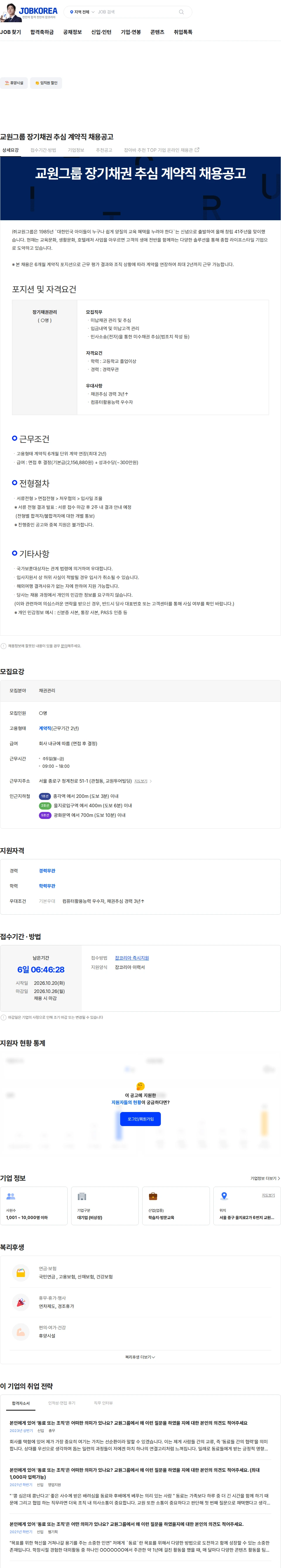
Task: Open the 기업·연봉 menu
Action: tap(131, 32)
